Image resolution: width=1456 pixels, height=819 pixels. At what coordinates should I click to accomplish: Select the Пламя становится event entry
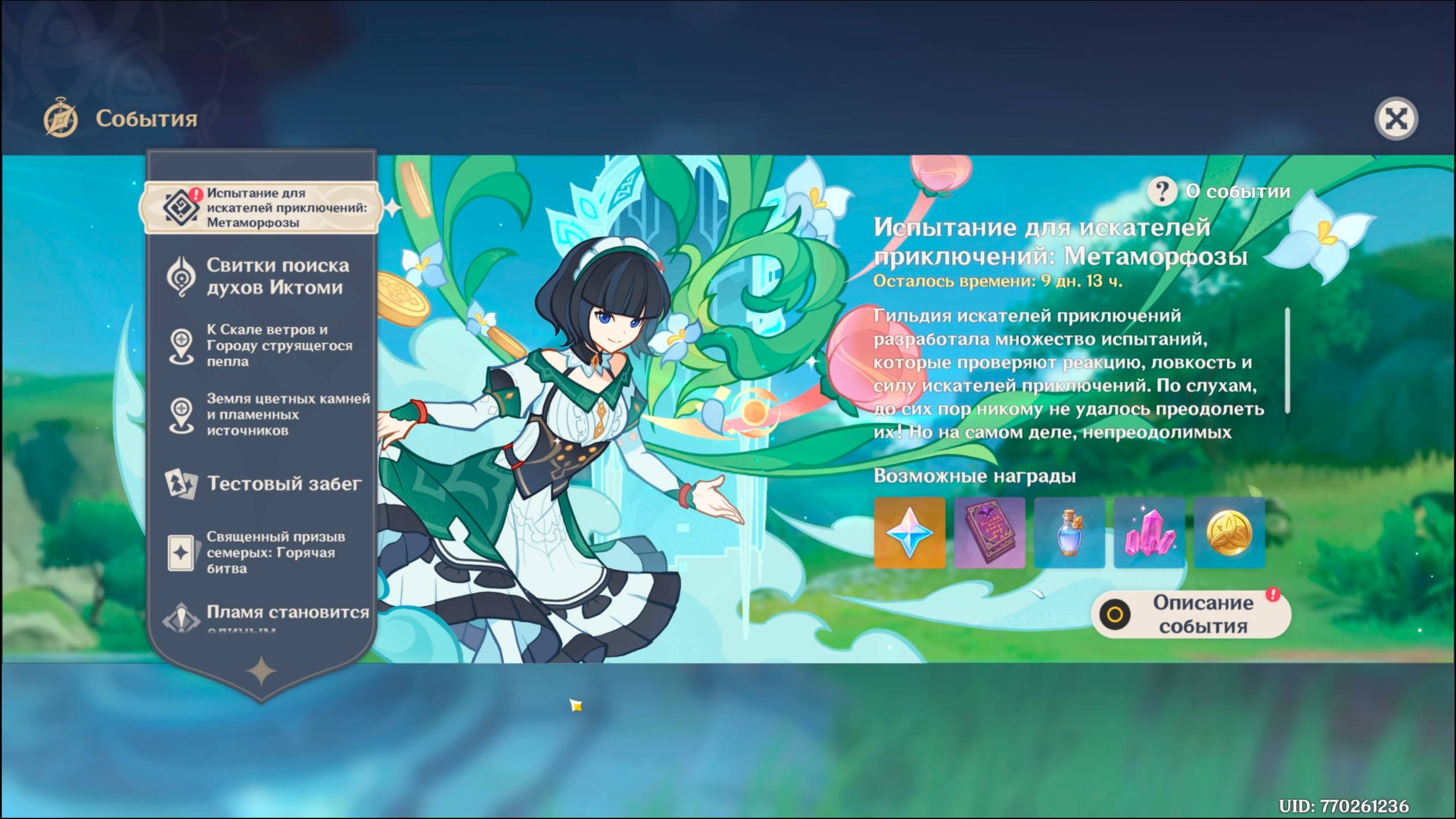[x=287, y=613]
